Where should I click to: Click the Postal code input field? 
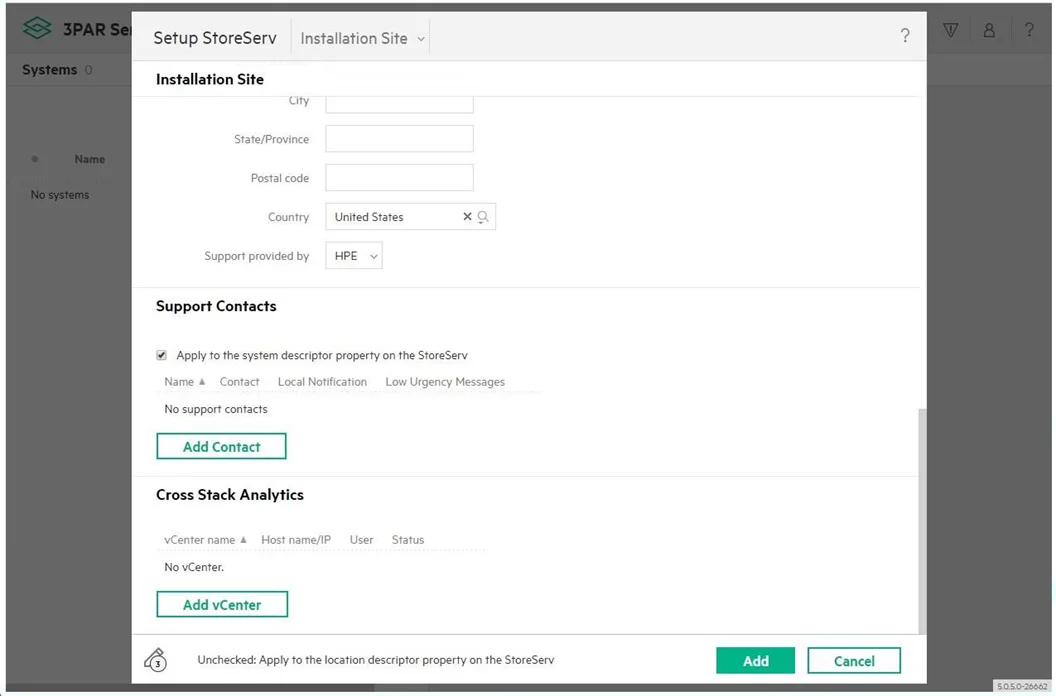tap(399, 178)
